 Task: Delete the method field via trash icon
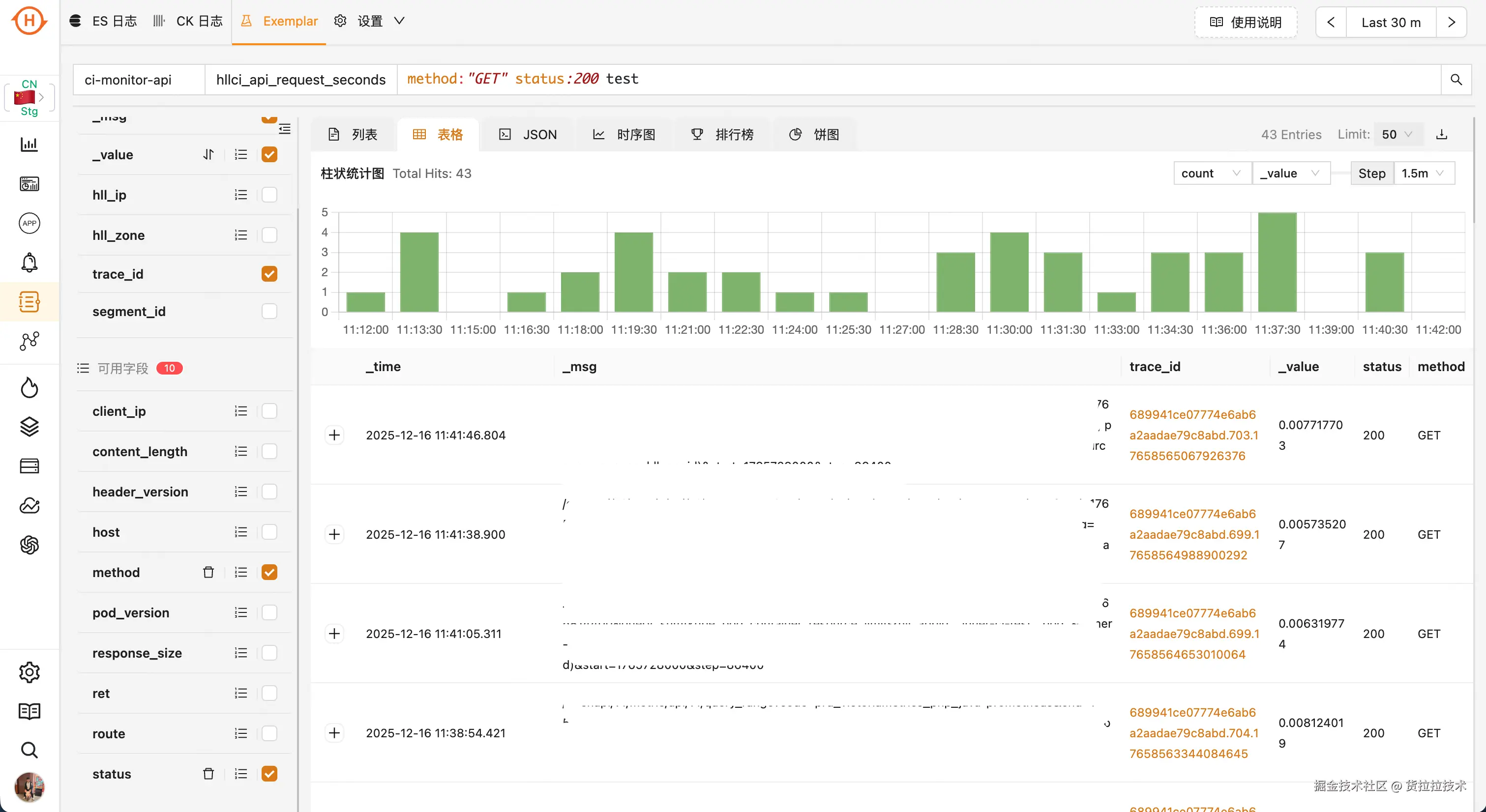coord(208,572)
